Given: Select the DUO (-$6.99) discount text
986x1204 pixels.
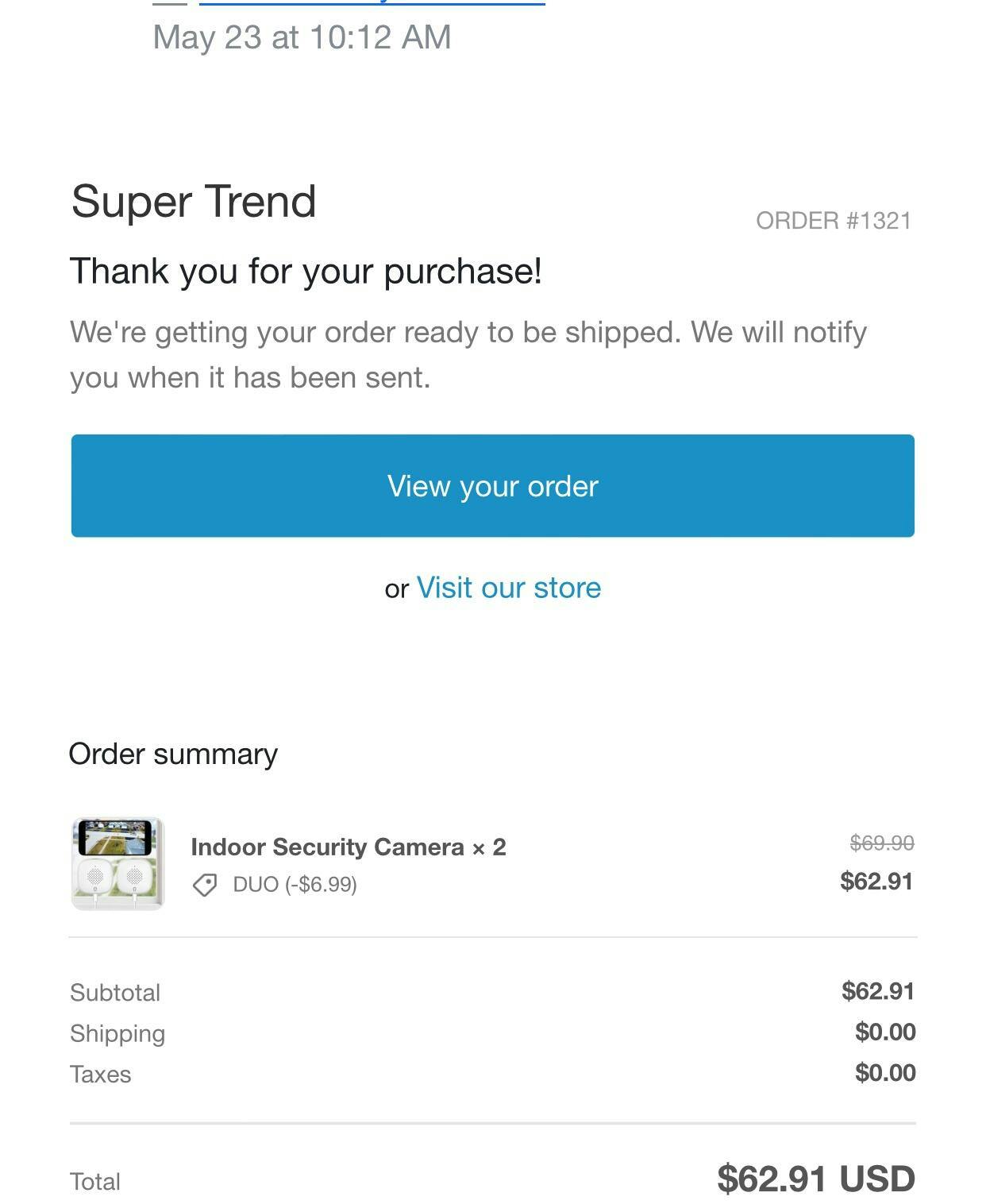Looking at the screenshot, I should click(295, 885).
